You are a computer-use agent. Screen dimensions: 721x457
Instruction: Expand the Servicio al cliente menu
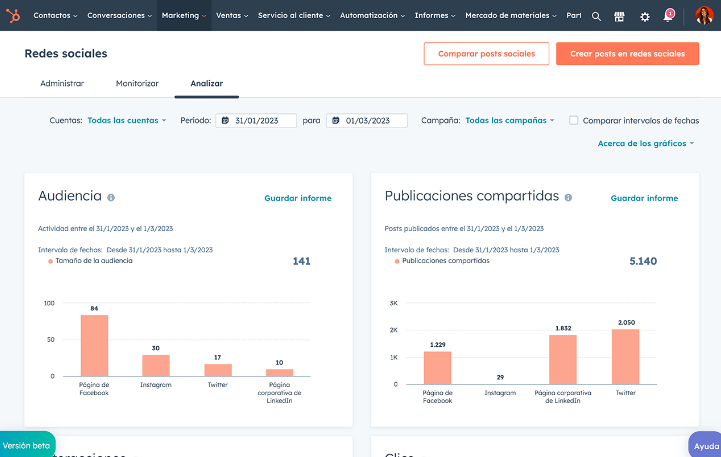tap(294, 16)
